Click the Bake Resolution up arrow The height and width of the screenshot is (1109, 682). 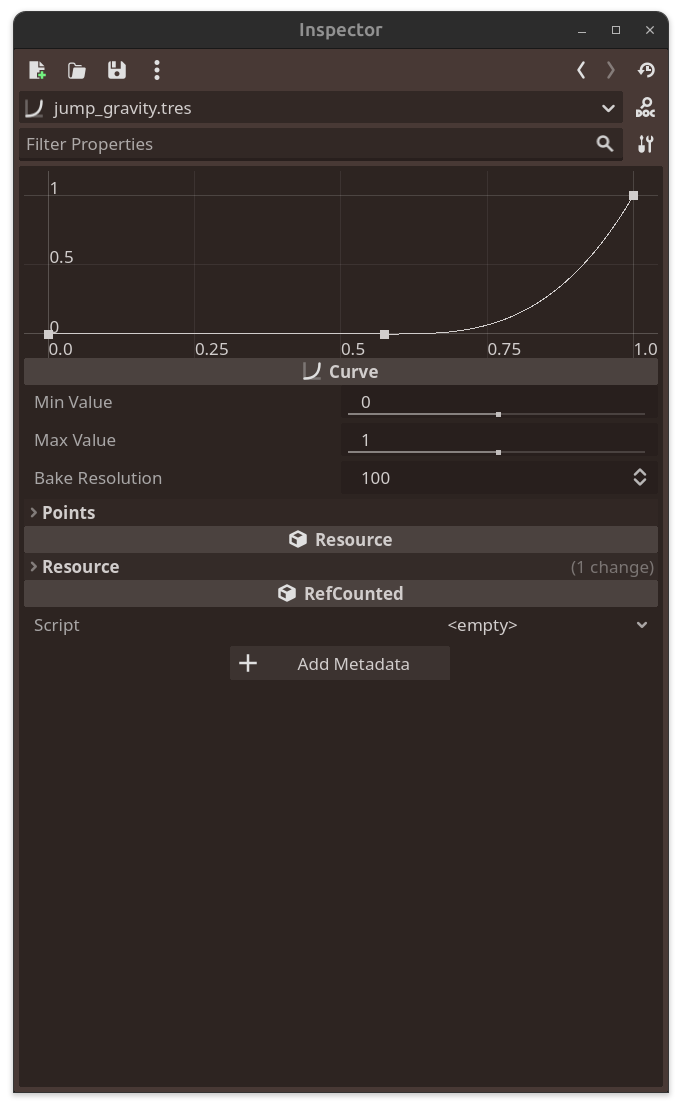[x=639, y=472]
